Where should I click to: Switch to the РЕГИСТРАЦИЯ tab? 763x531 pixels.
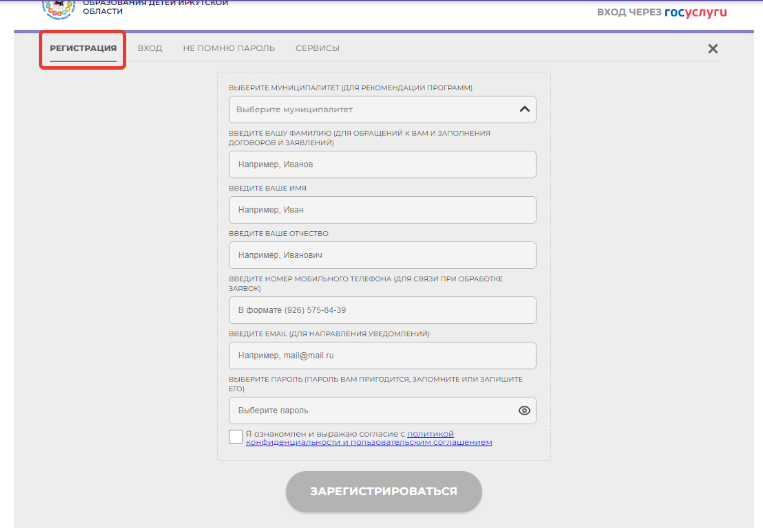click(83, 48)
